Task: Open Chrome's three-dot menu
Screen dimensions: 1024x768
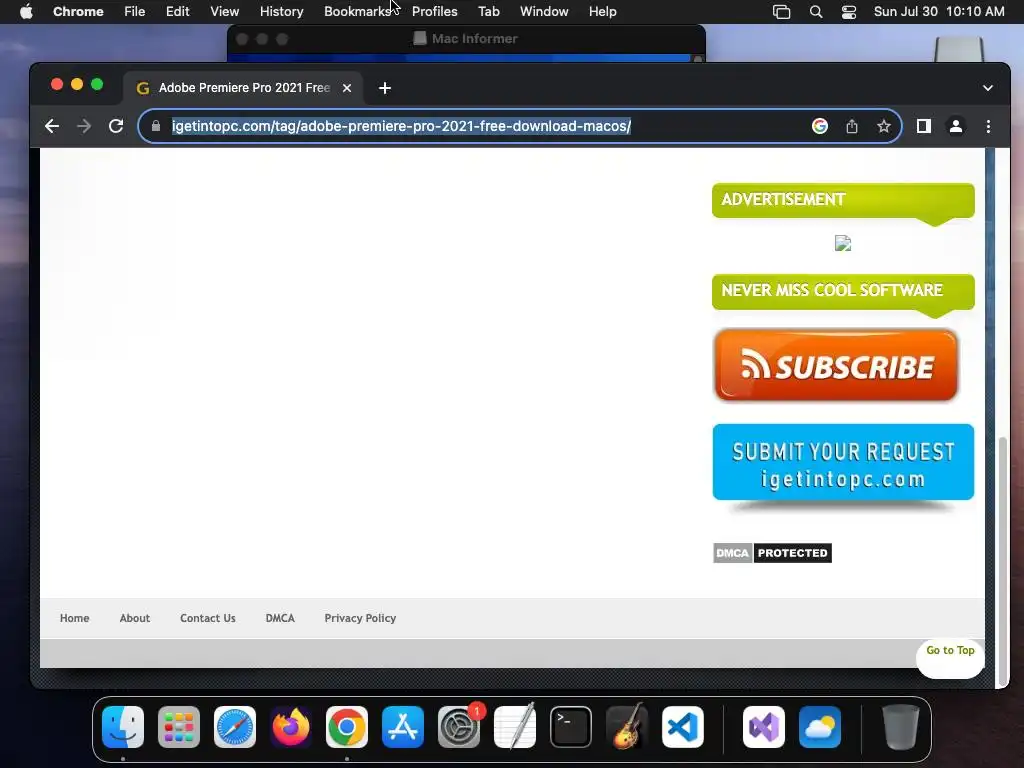Action: pos(988,126)
